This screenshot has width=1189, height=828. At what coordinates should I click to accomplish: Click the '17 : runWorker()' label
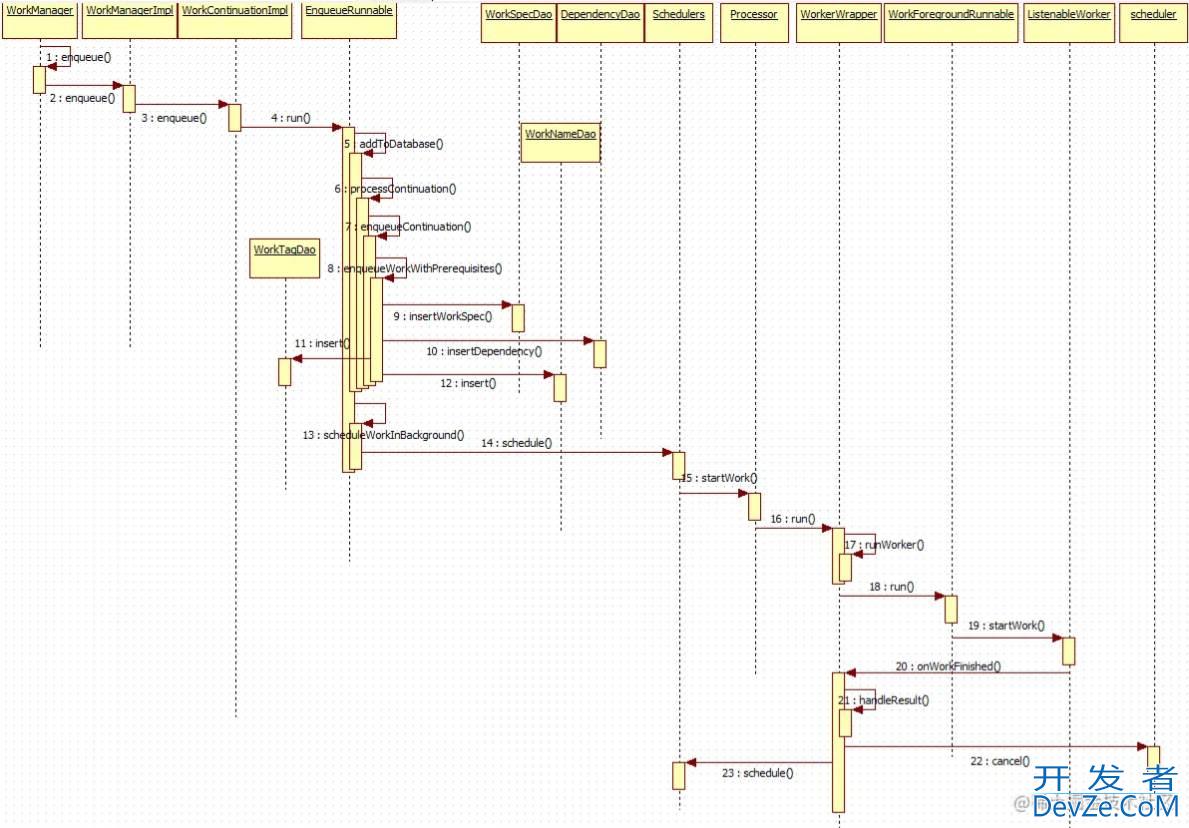[884, 544]
